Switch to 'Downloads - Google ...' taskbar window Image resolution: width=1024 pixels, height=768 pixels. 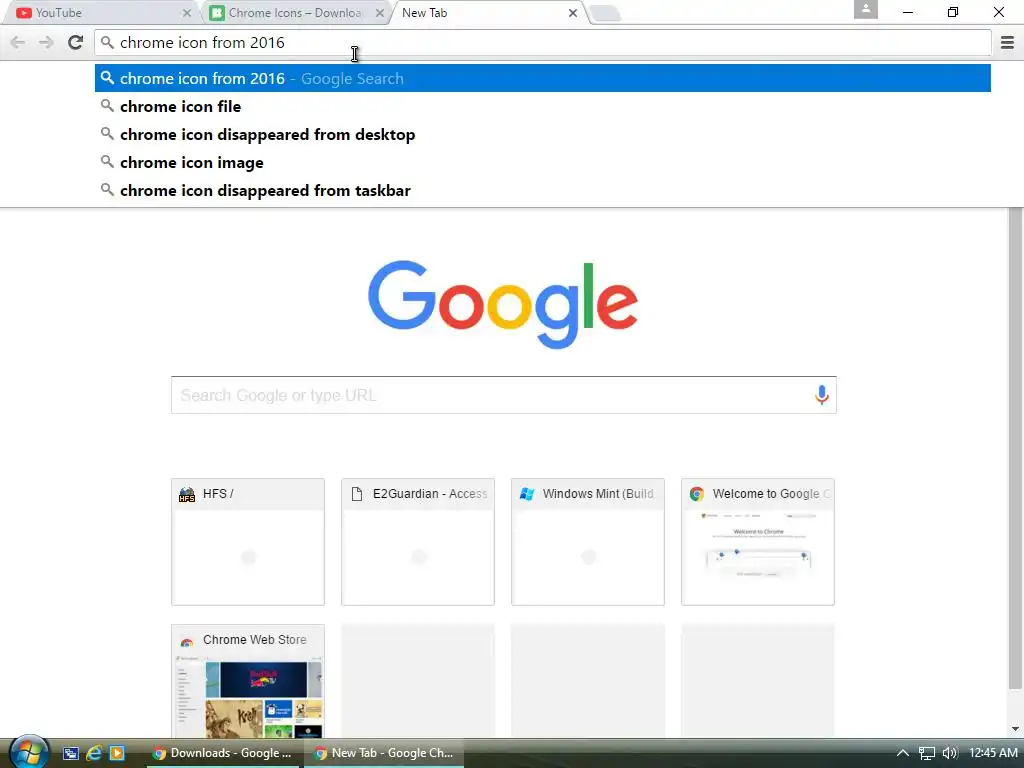(x=225, y=753)
